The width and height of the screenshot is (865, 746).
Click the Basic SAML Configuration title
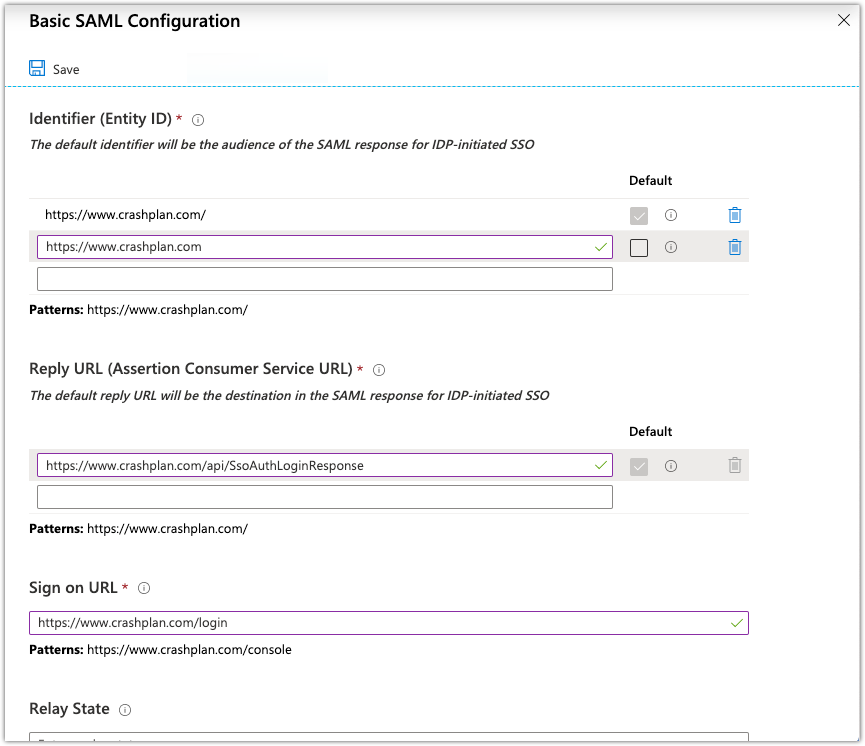point(135,21)
